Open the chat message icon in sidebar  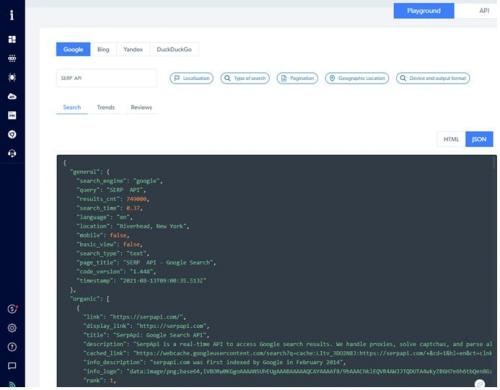point(12,366)
